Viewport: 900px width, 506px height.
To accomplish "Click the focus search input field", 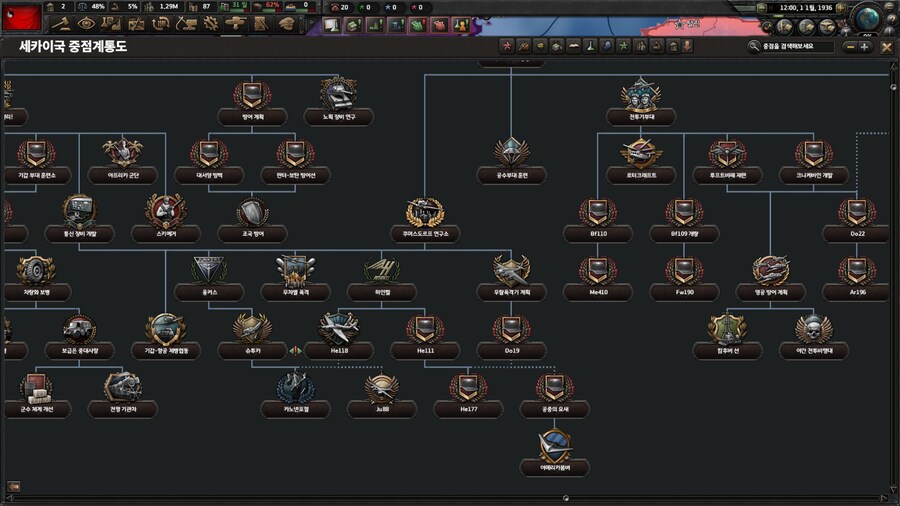I will pos(795,46).
